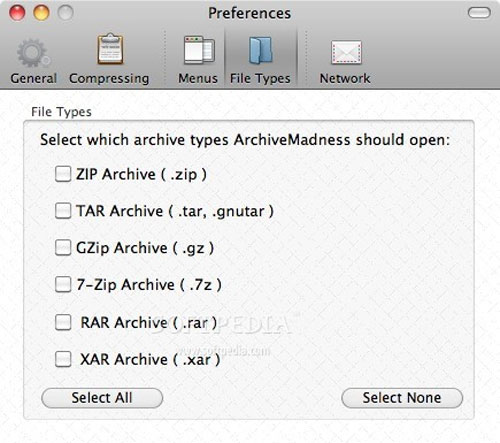
Task: Check the GZip Archive (.gz) option
Action: [63, 248]
